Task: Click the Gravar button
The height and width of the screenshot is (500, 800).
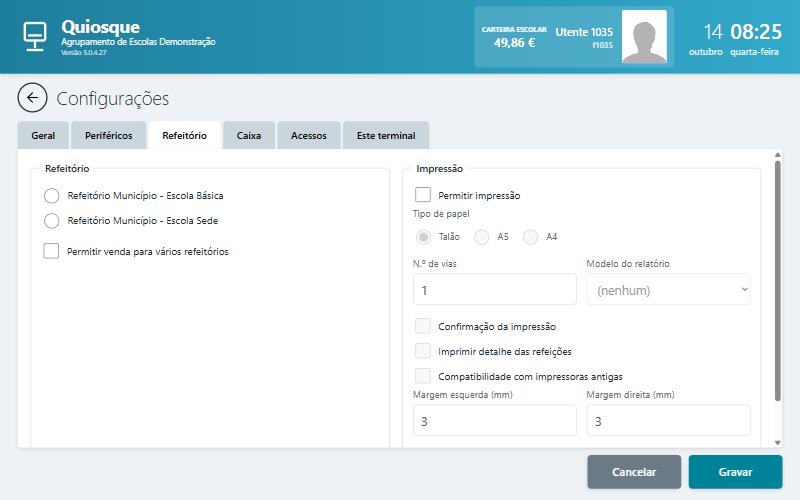Action: (735, 472)
